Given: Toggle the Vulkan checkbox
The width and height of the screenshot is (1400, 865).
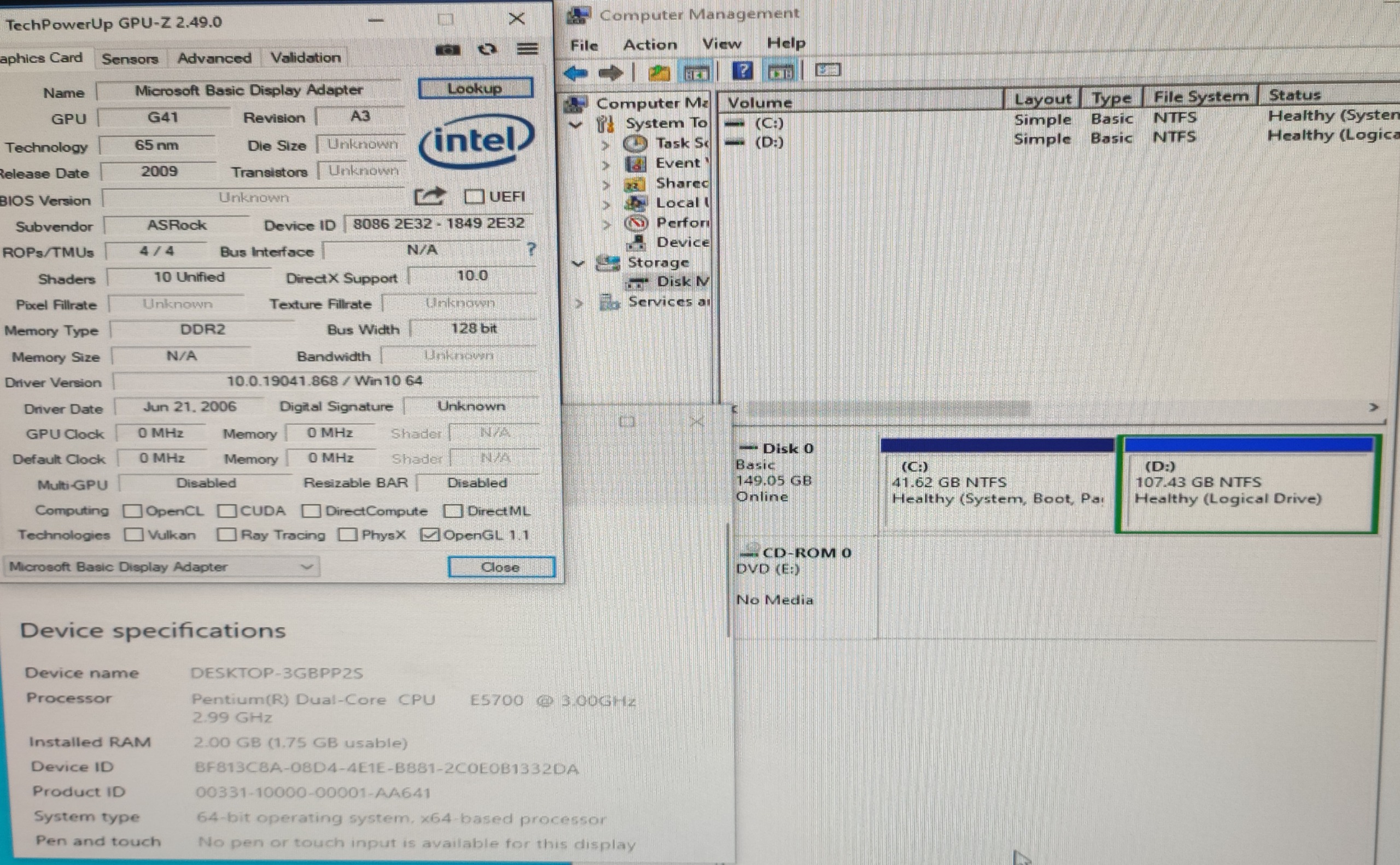Looking at the screenshot, I should pos(134,535).
